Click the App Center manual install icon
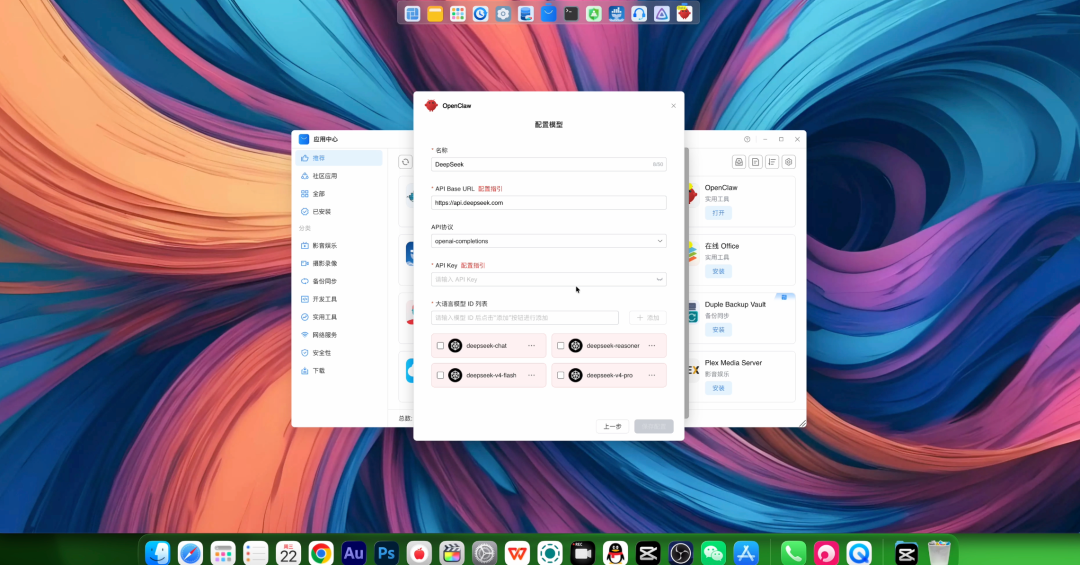 739,162
